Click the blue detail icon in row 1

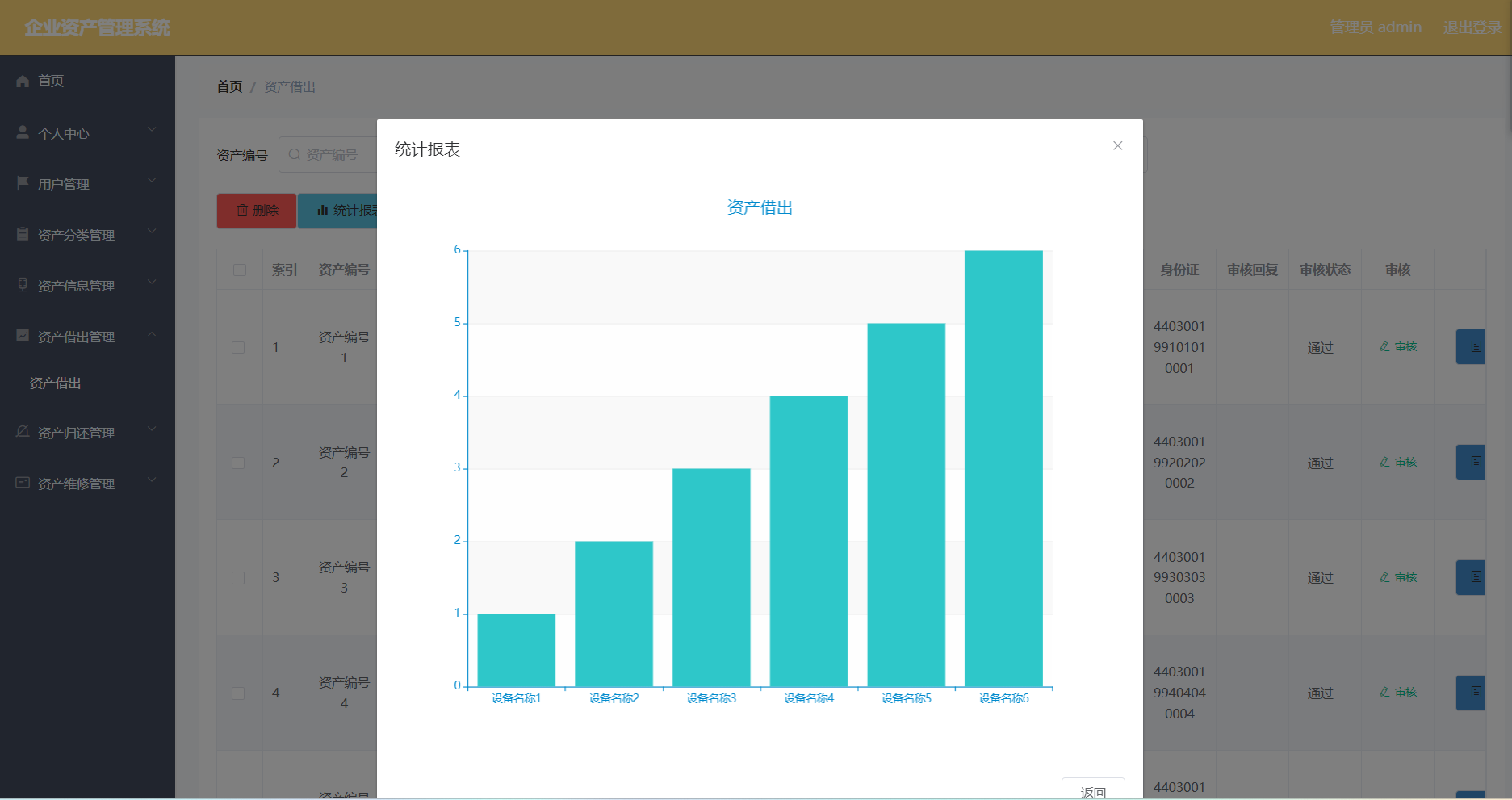coord(1476,346)
